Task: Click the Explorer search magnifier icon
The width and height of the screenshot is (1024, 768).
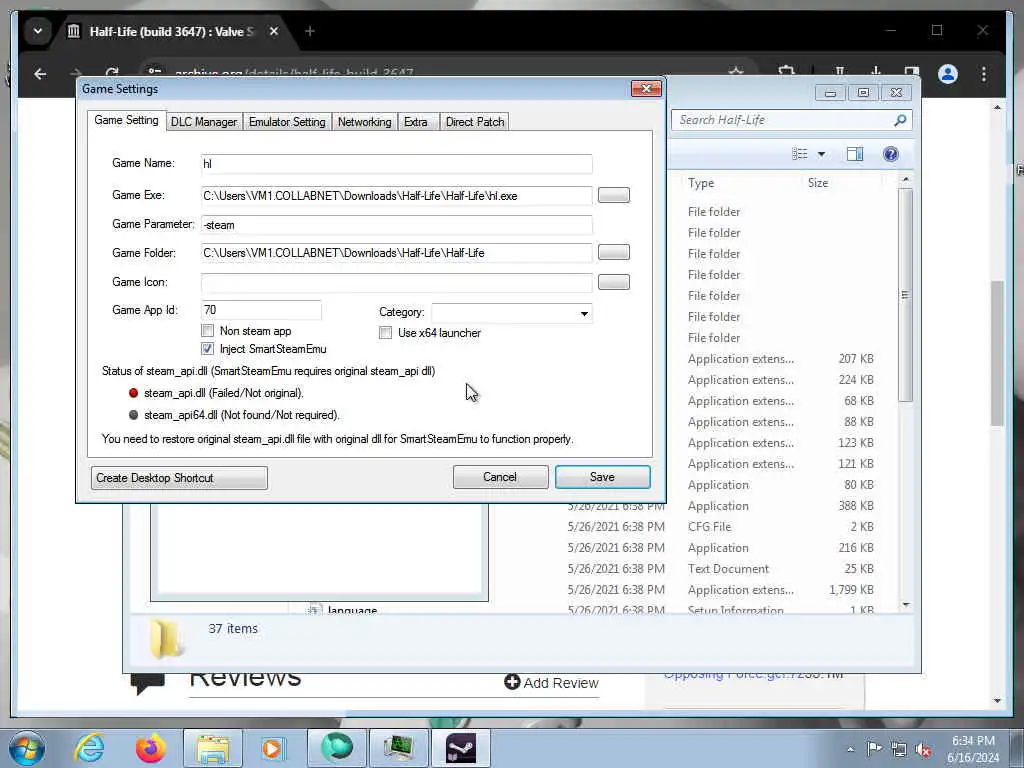Action: click(x=900, y=120)
